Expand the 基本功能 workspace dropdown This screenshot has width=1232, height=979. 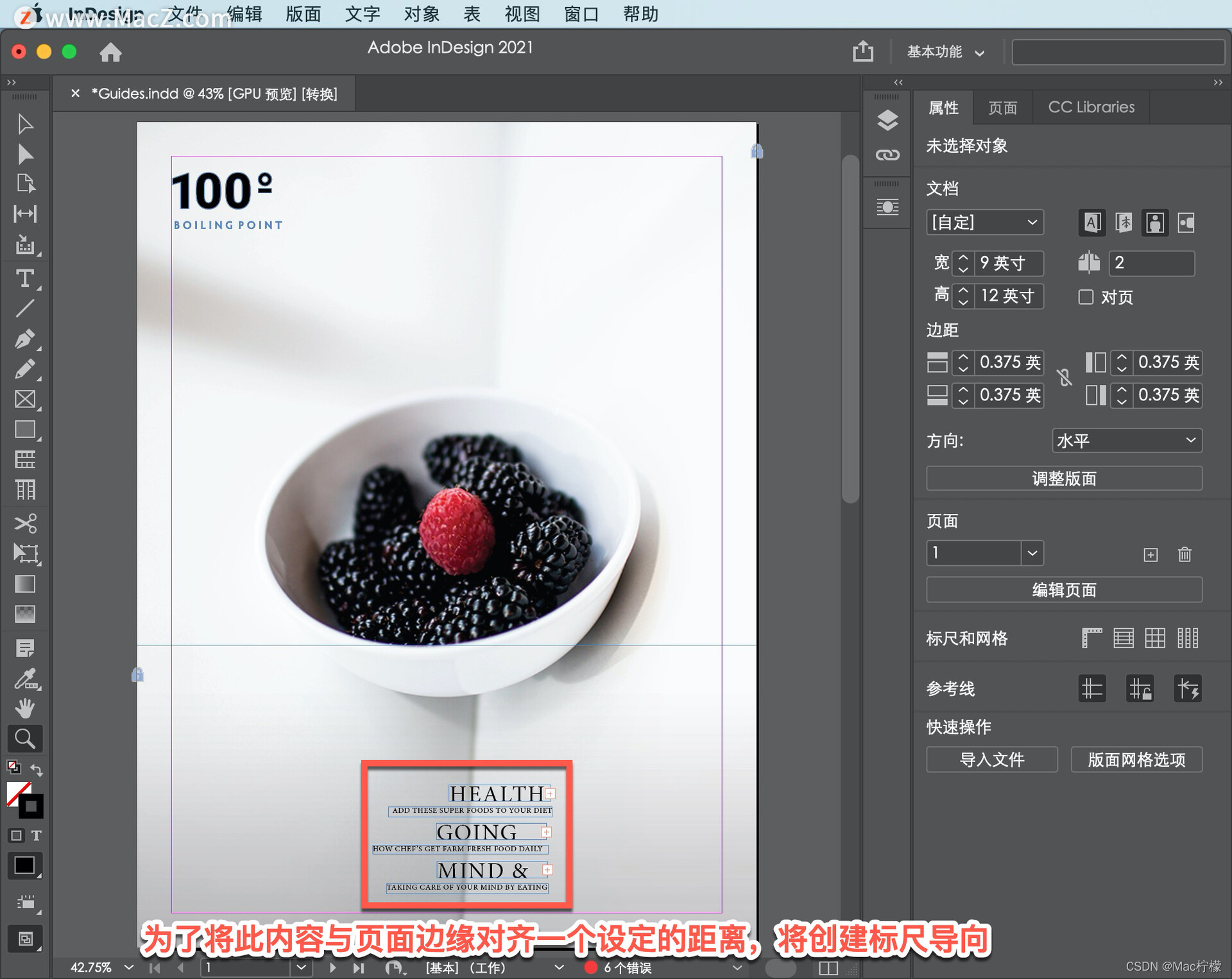click(945, 52)
